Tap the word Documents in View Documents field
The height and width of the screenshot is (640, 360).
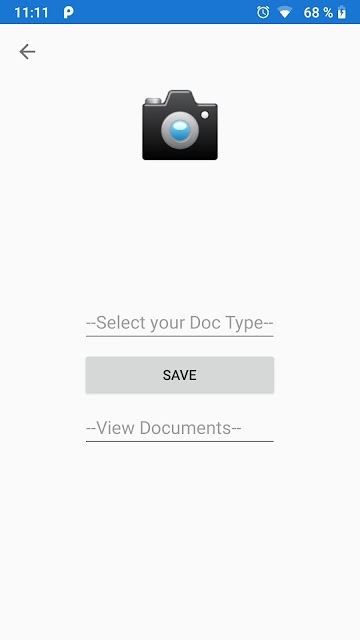click(185, 428)
